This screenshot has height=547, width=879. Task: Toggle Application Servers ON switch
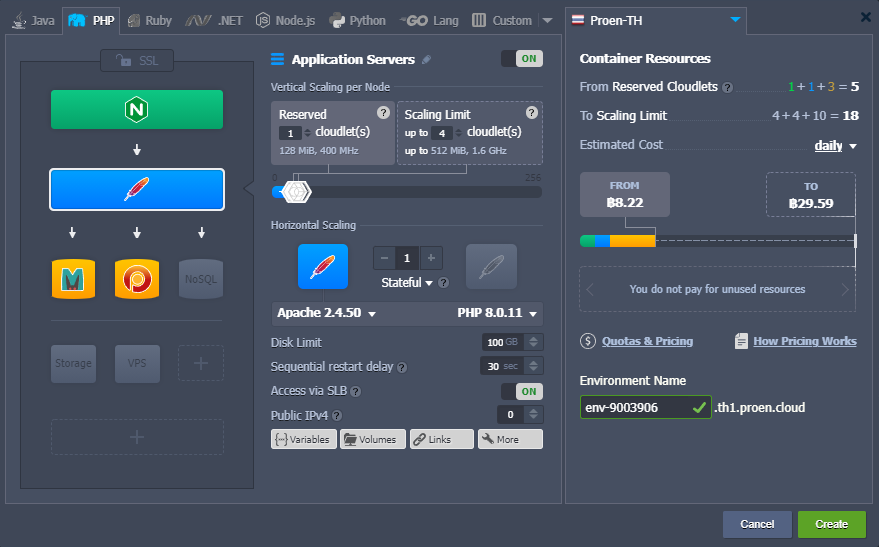point(522,59)
